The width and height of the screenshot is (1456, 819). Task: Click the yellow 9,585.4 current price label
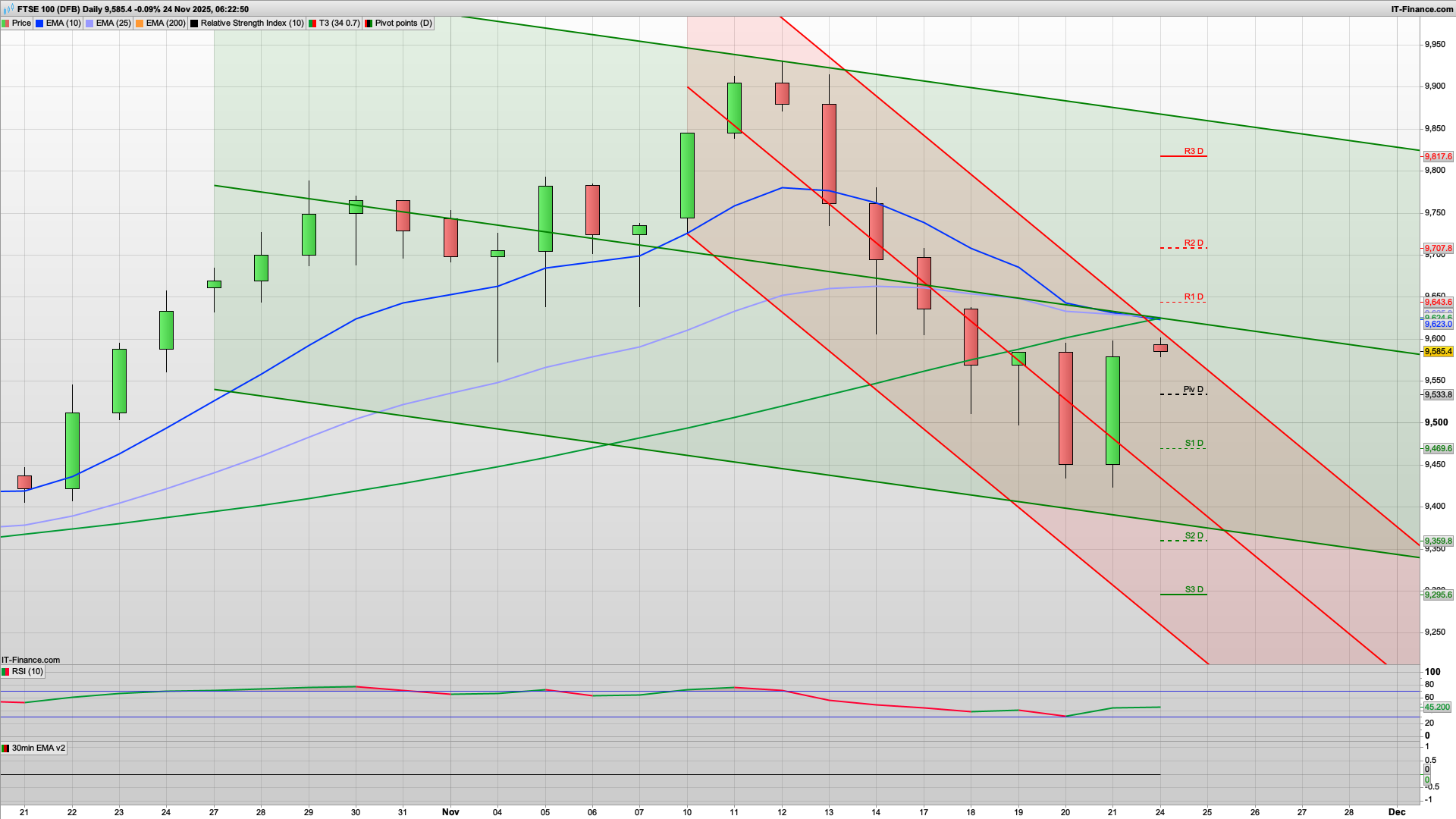1439,351
